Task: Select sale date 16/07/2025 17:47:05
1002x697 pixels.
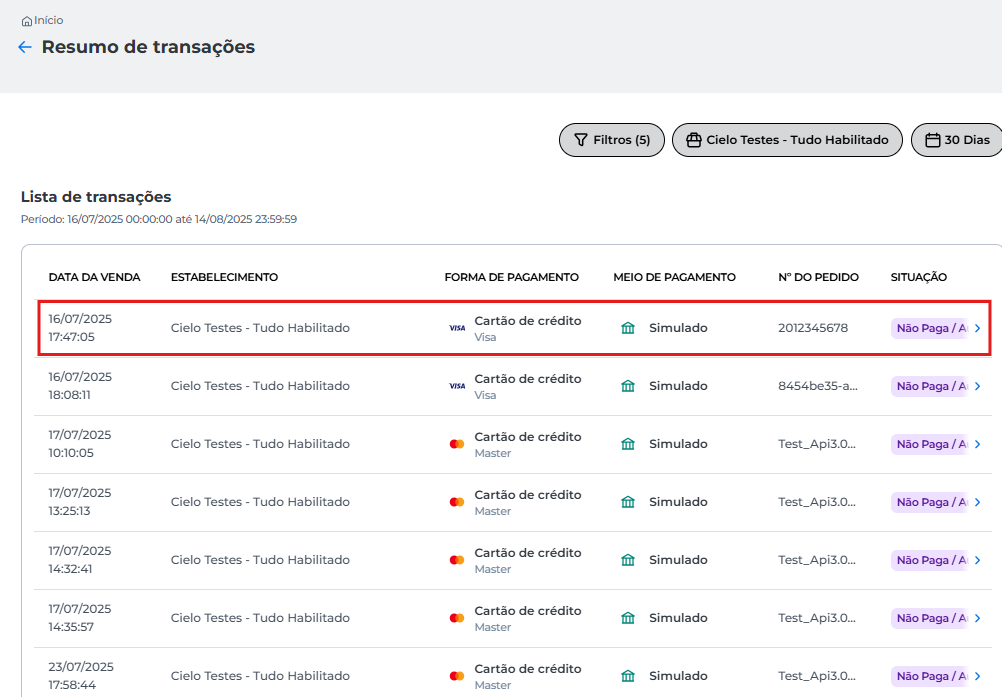Action: coord(80,328)
